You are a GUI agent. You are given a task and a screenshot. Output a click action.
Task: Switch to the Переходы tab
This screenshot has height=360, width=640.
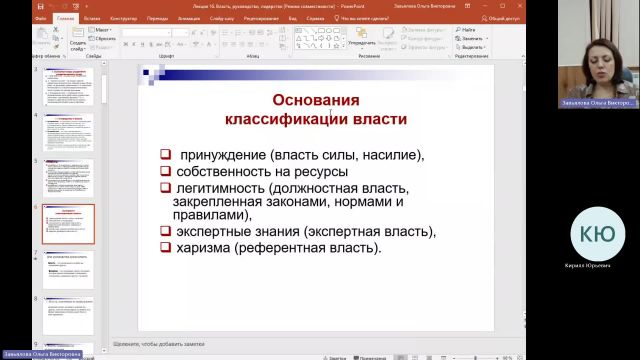coord(157,18)
